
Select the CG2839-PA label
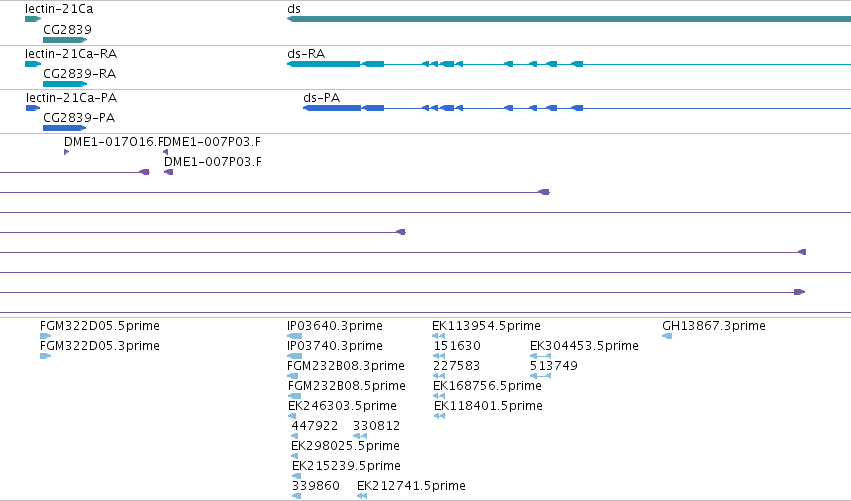[79, 117]
